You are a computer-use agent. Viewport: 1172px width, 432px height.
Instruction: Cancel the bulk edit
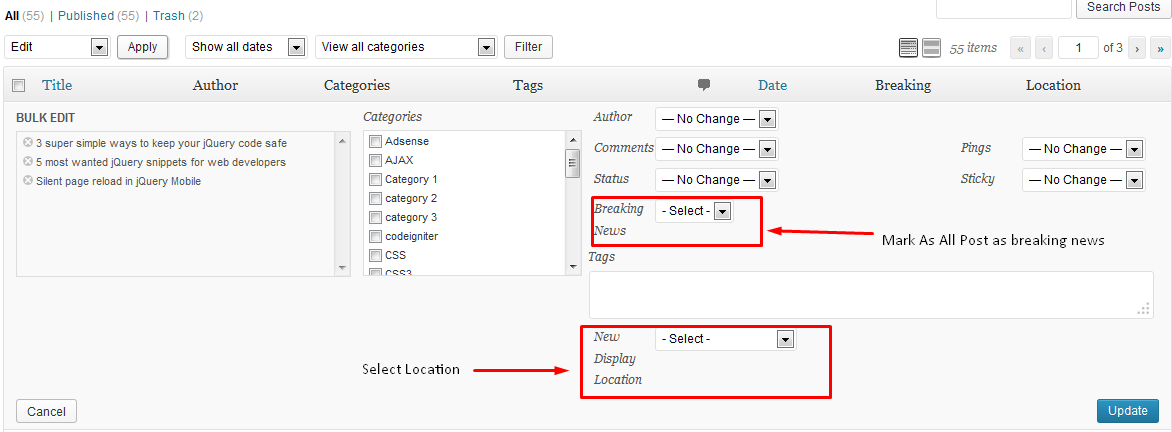[46, 411]
